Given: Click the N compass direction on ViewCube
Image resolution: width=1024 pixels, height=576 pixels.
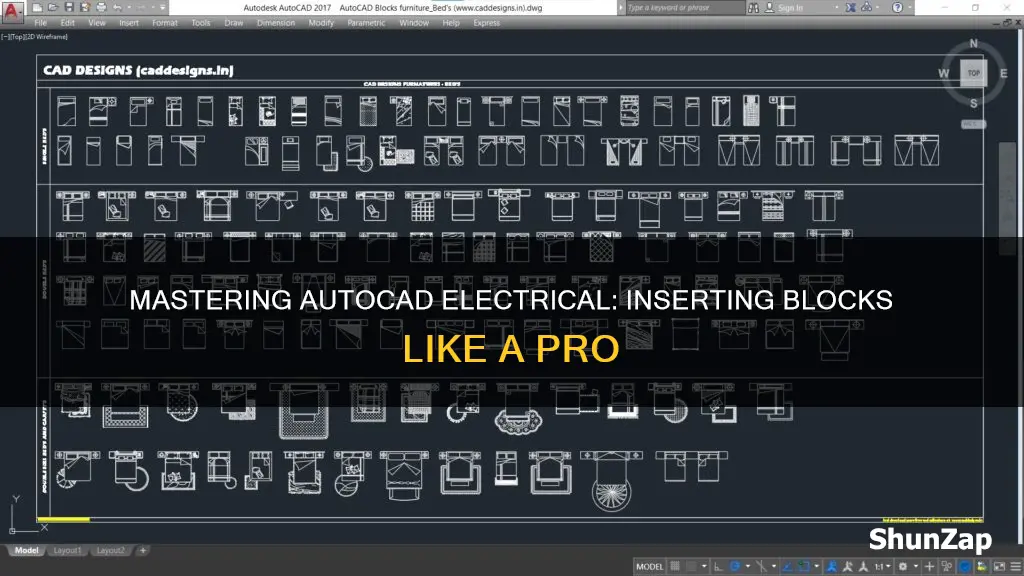Looking at the screenshot, I should coord(974,44).
